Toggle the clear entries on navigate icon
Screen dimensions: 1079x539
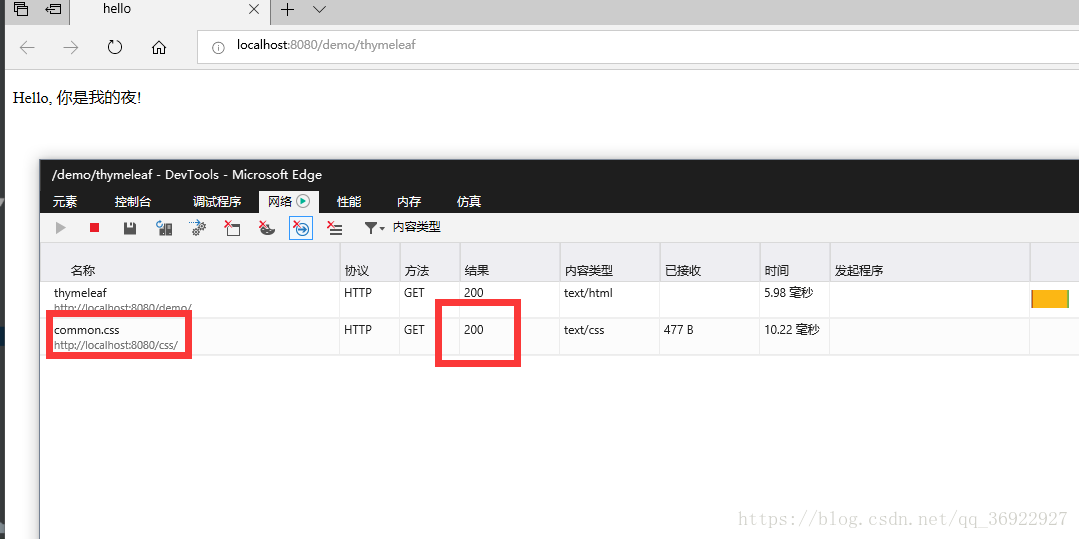tap(301, 228)
